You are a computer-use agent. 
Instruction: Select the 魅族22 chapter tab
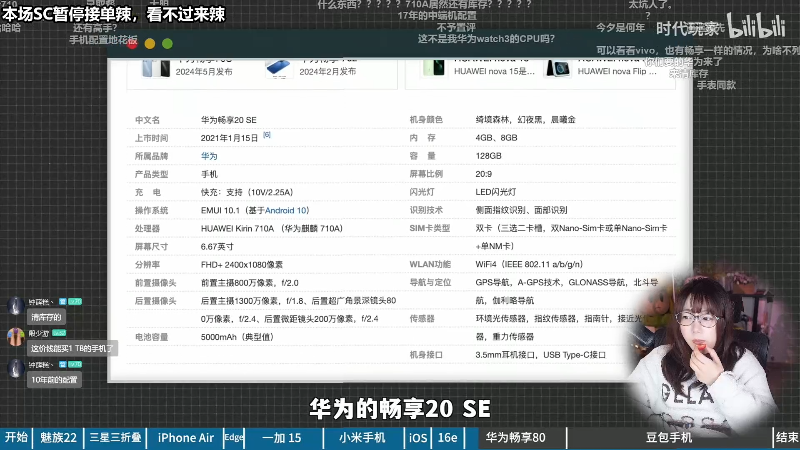58,438
